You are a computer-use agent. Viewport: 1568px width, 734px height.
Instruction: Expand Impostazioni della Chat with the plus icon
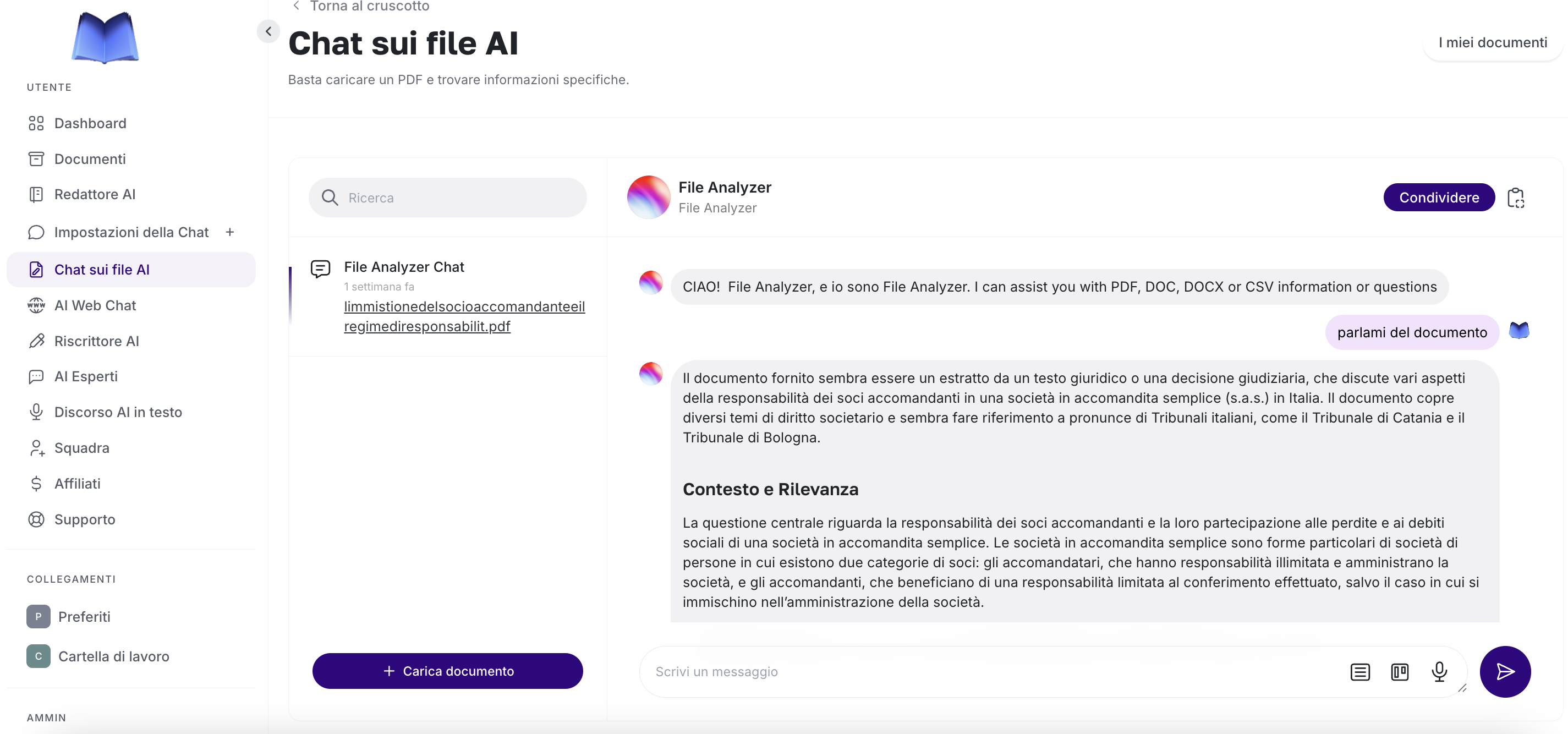pyautogui.click(x=229, y=232)
